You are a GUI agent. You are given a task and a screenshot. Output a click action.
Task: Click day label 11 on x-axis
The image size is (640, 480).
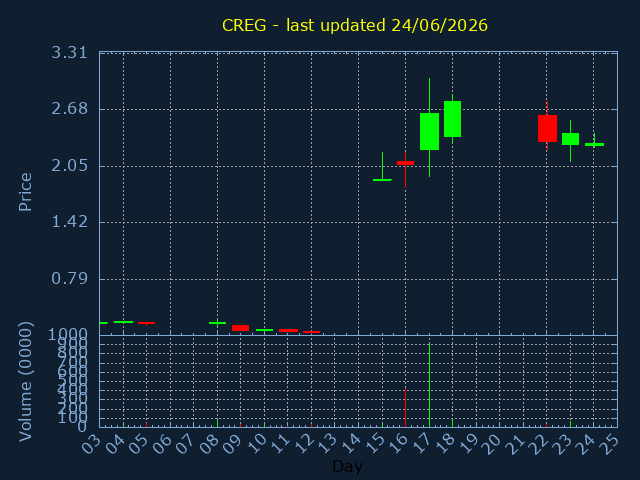point(280,444)
